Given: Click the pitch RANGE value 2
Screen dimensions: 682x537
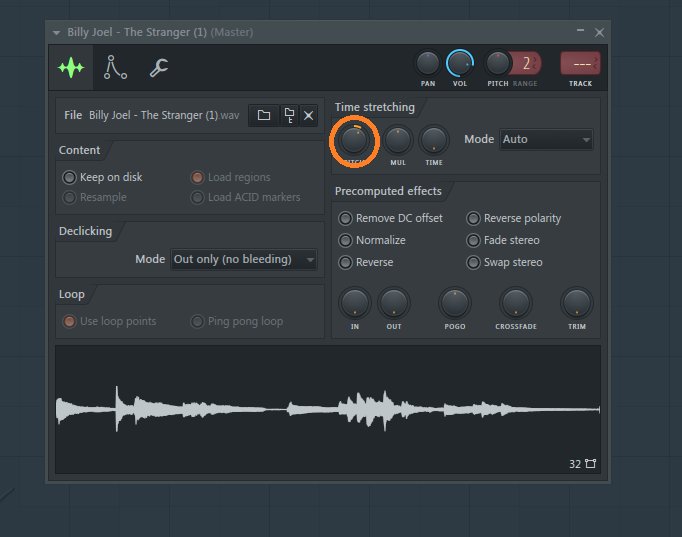Looking at the screenshot, I should pyautogui.click(x=526, y=63).
